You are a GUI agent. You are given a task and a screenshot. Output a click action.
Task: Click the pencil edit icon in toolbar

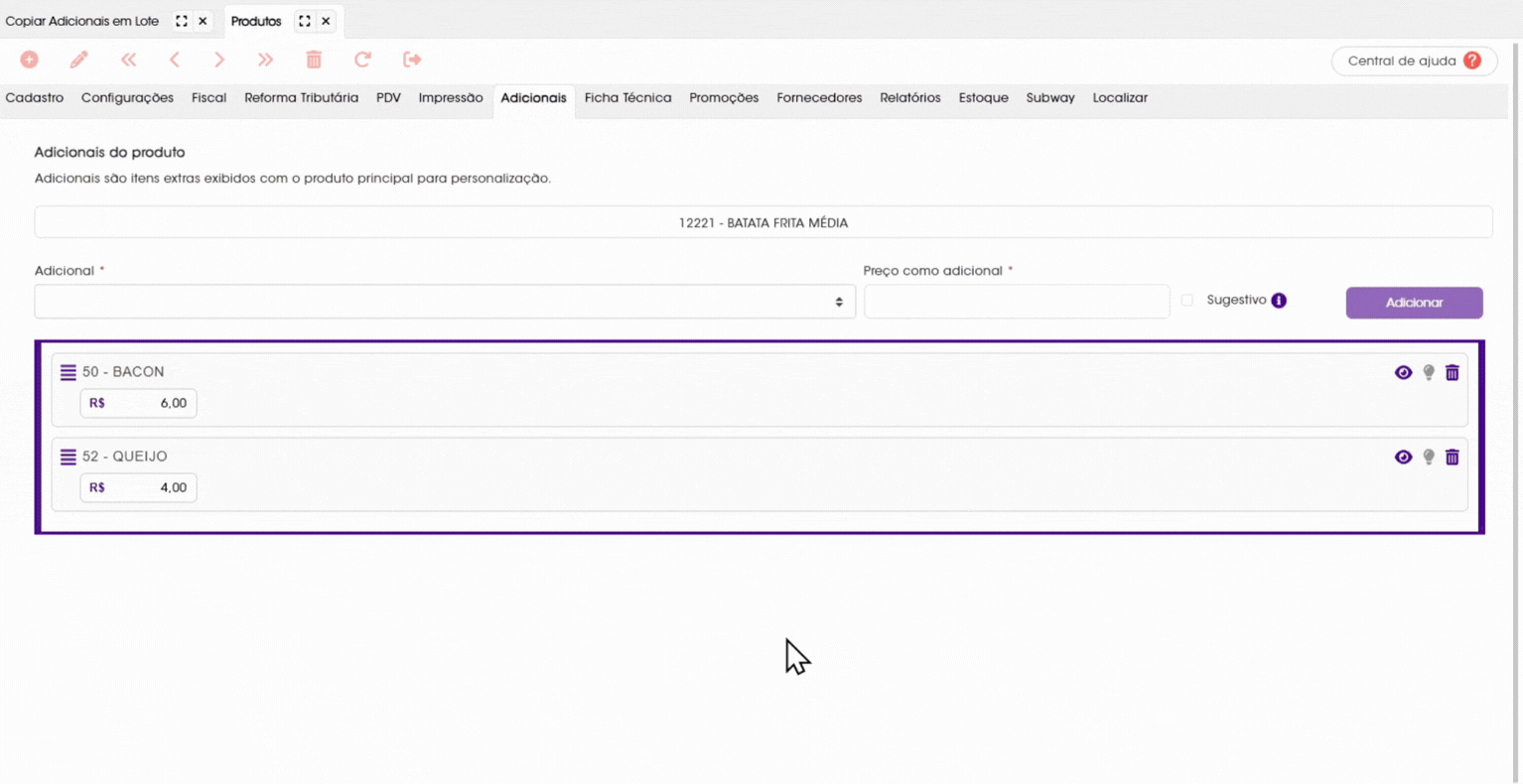pyautogui.click(x=79, y=60)
